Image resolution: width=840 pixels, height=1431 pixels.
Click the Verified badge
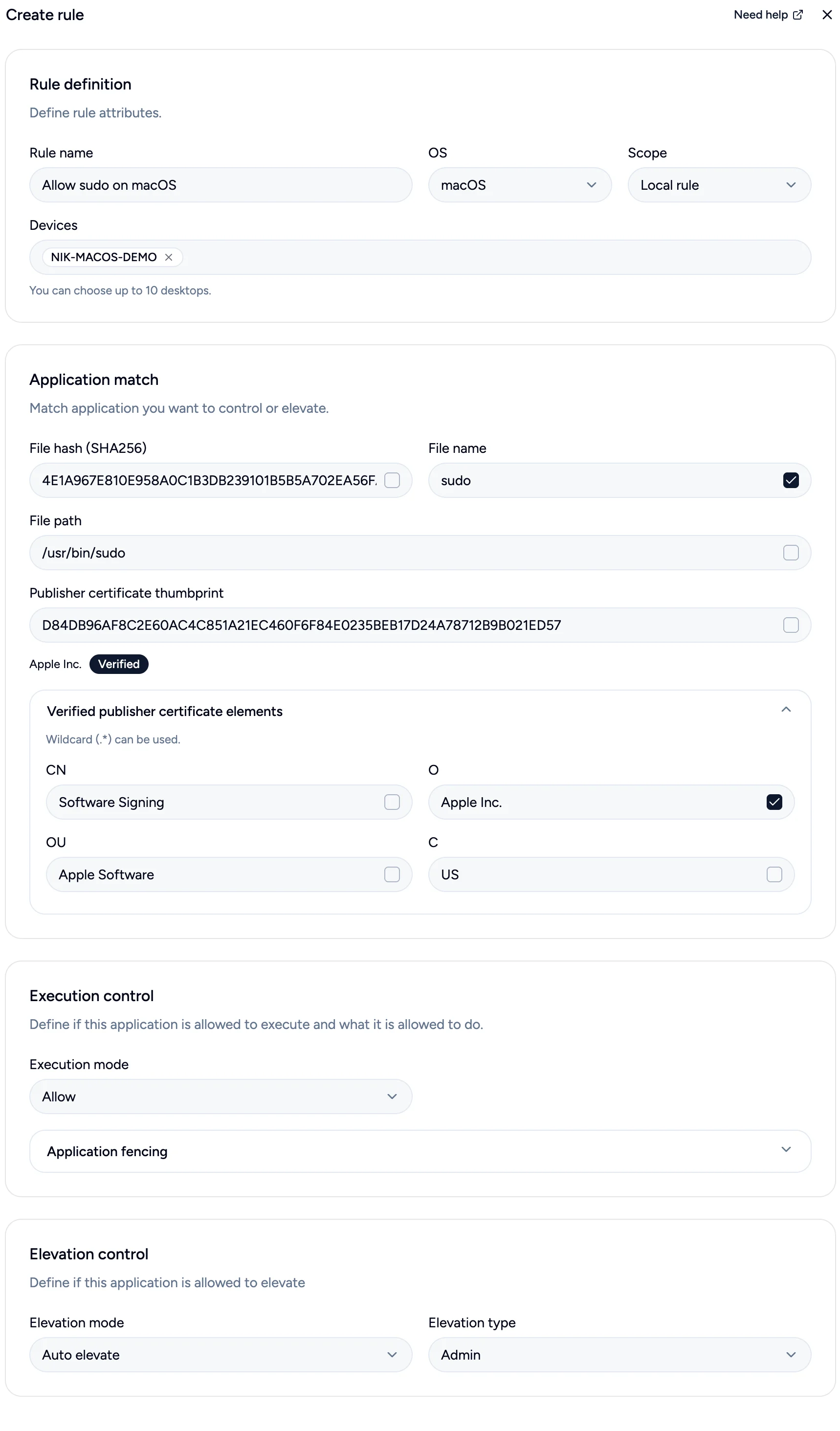coord(119,664)
